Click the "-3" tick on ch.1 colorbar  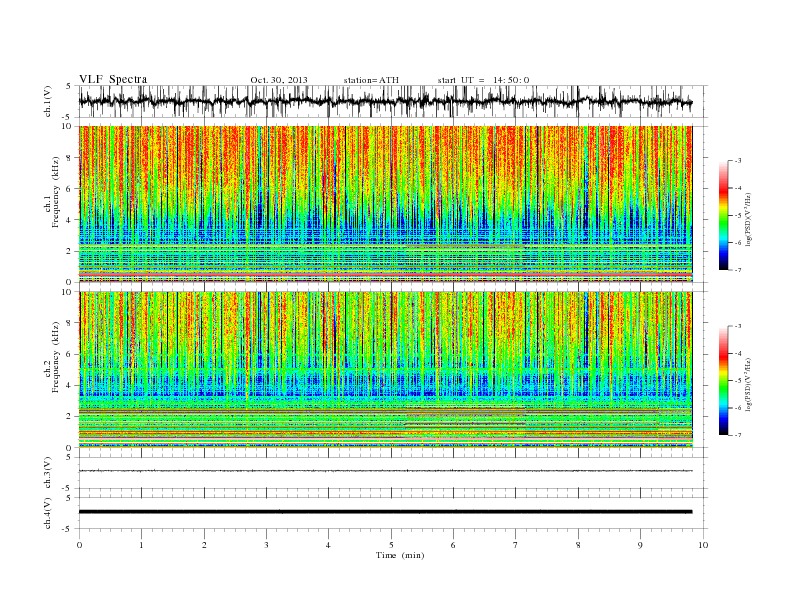[738, 161]
